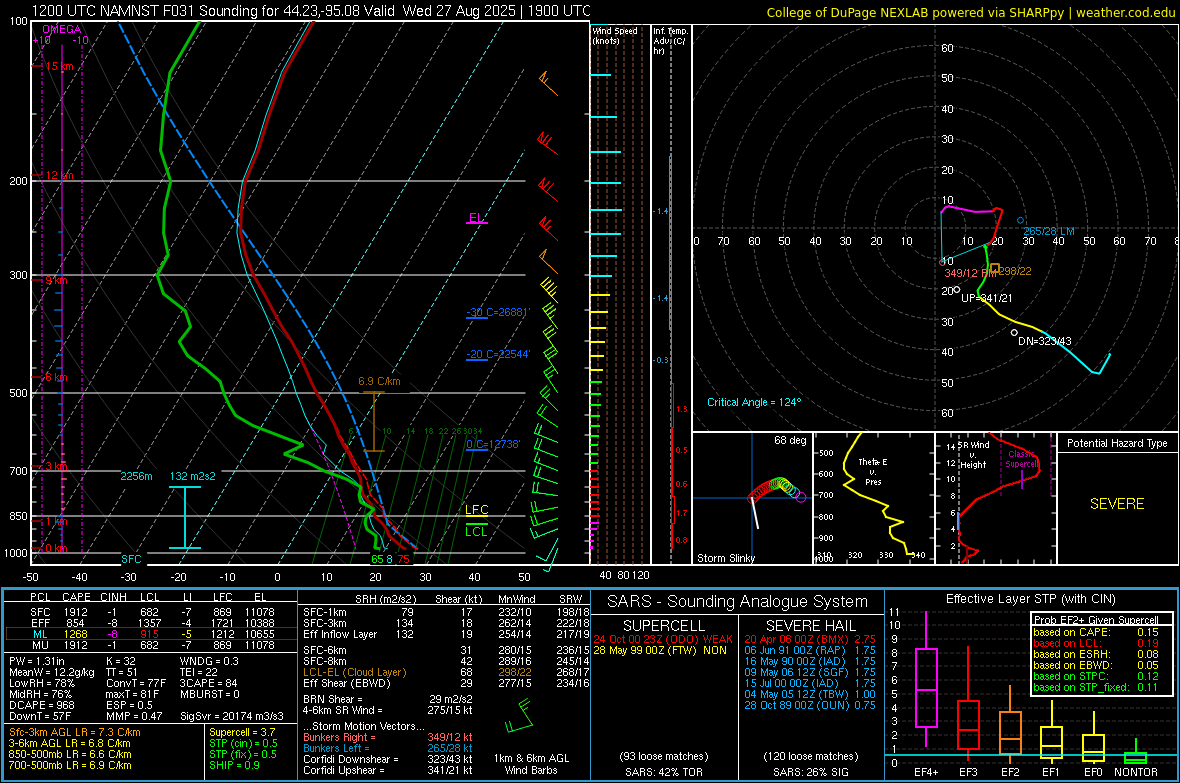This screenshot has height=783, width=1180.
Task: Click '700-500mb LR = 6.9 C/km'
Action: [70, 765]
